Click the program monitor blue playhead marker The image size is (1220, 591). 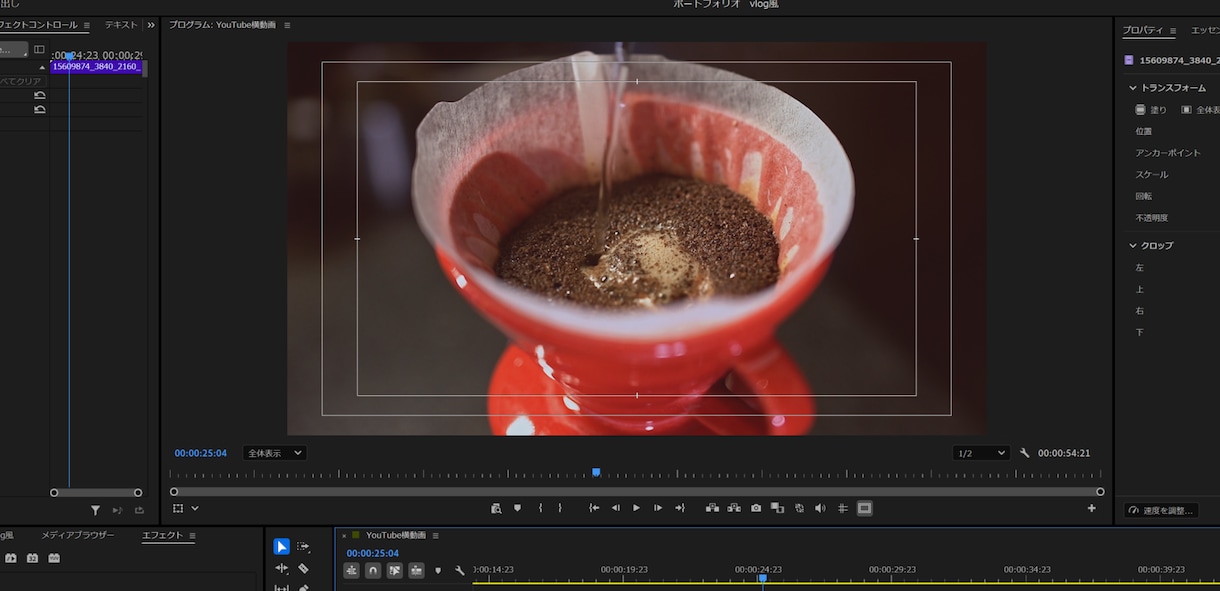[x=596, y=472]
